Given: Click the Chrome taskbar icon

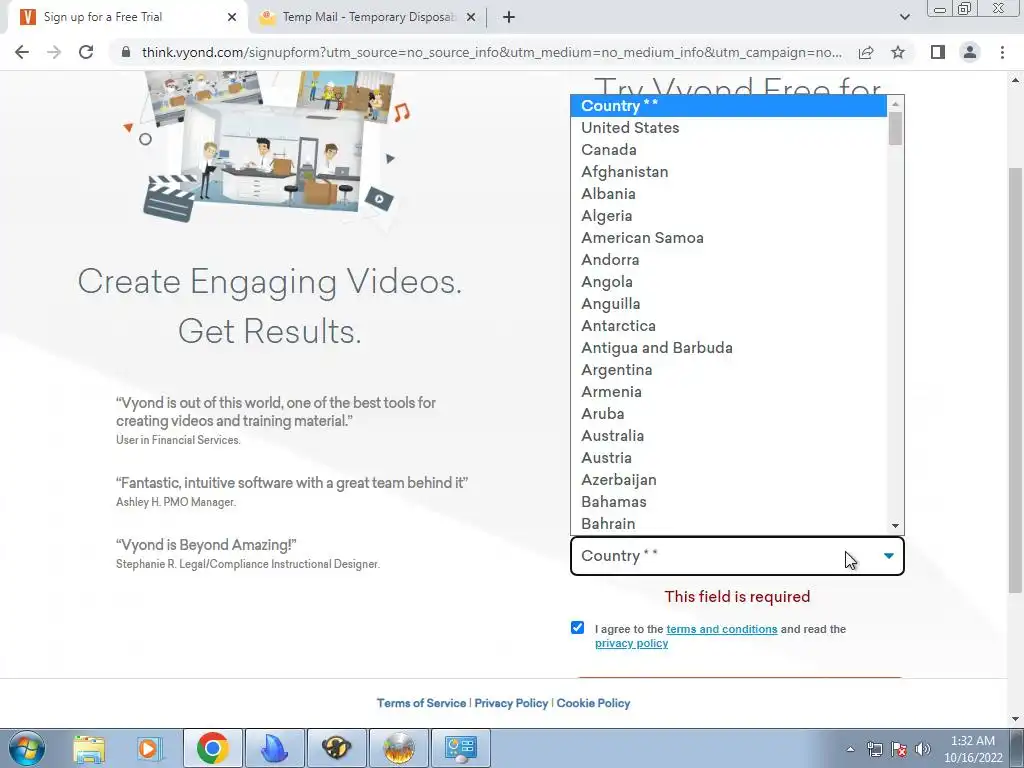Looking at the screenshot, I should 212,748.
